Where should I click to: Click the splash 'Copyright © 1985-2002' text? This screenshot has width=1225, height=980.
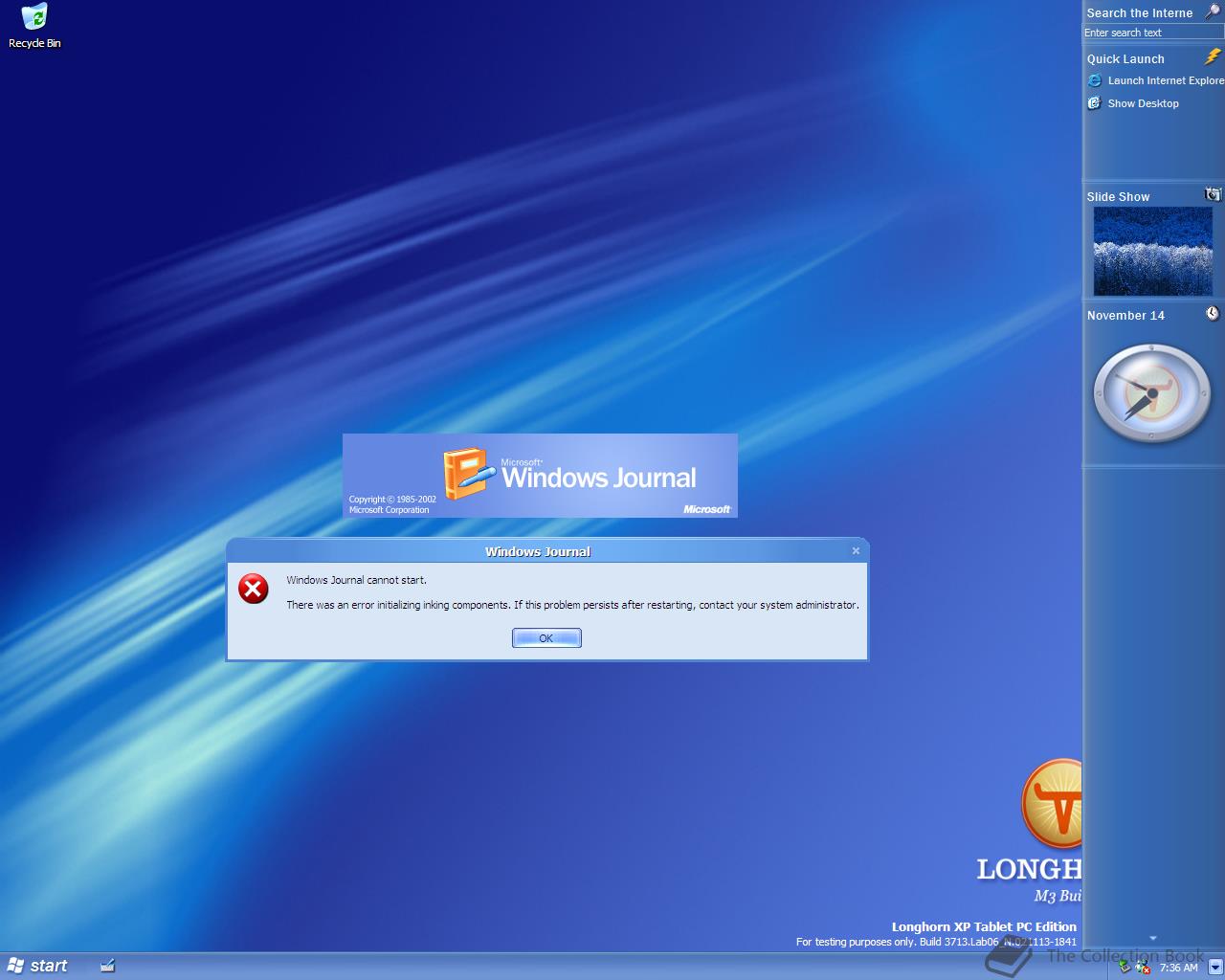[392, 500]
